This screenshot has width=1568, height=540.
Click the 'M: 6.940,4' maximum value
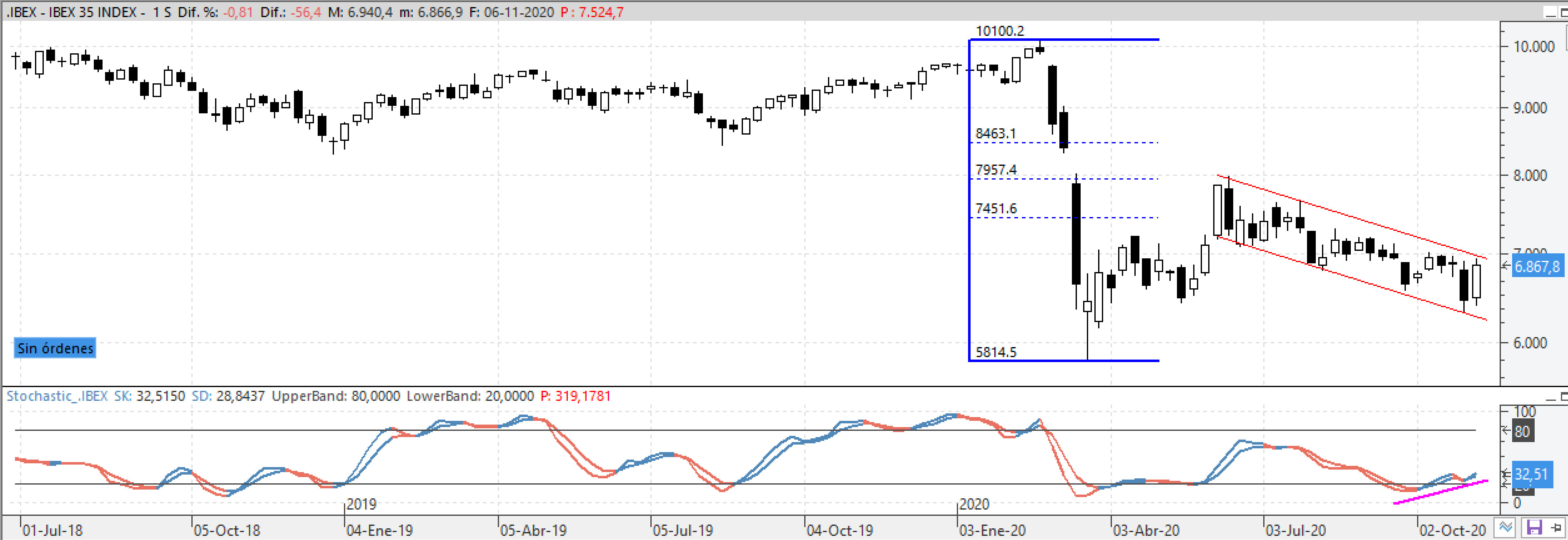[360, 12]
